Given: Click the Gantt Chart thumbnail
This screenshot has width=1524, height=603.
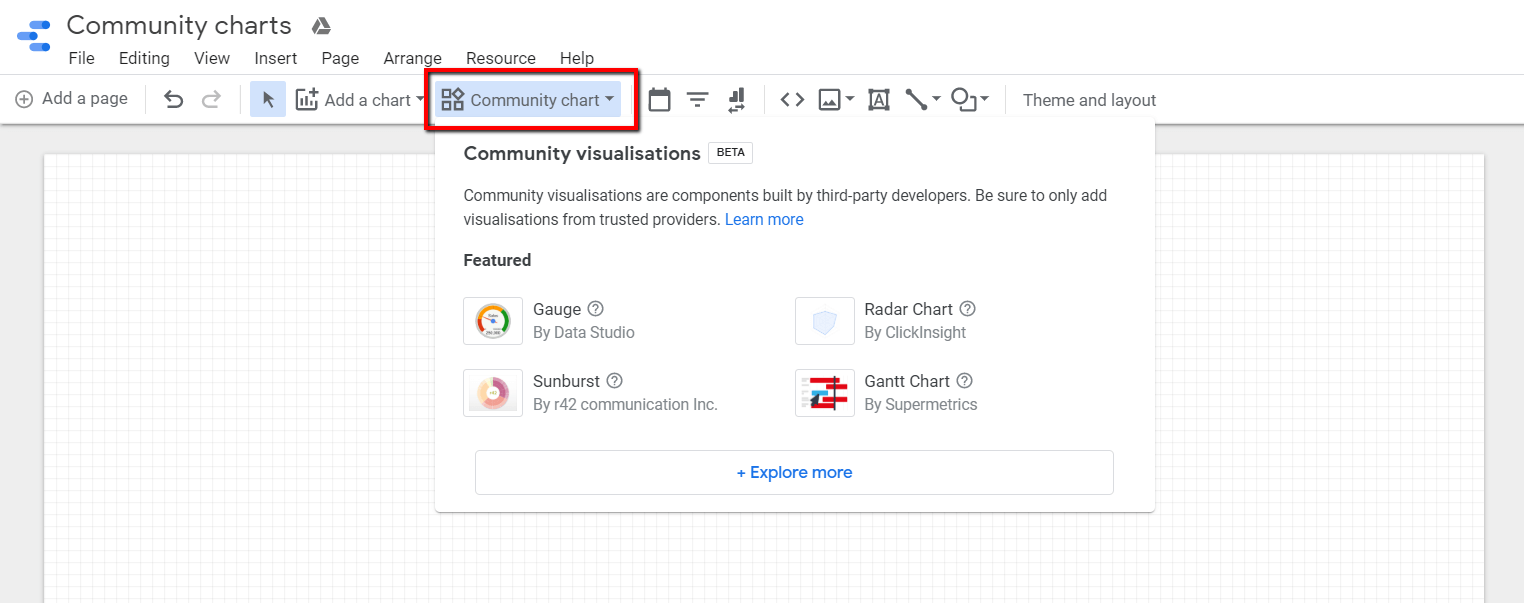Looking at the screenshot, I should [x=825, y=393].
